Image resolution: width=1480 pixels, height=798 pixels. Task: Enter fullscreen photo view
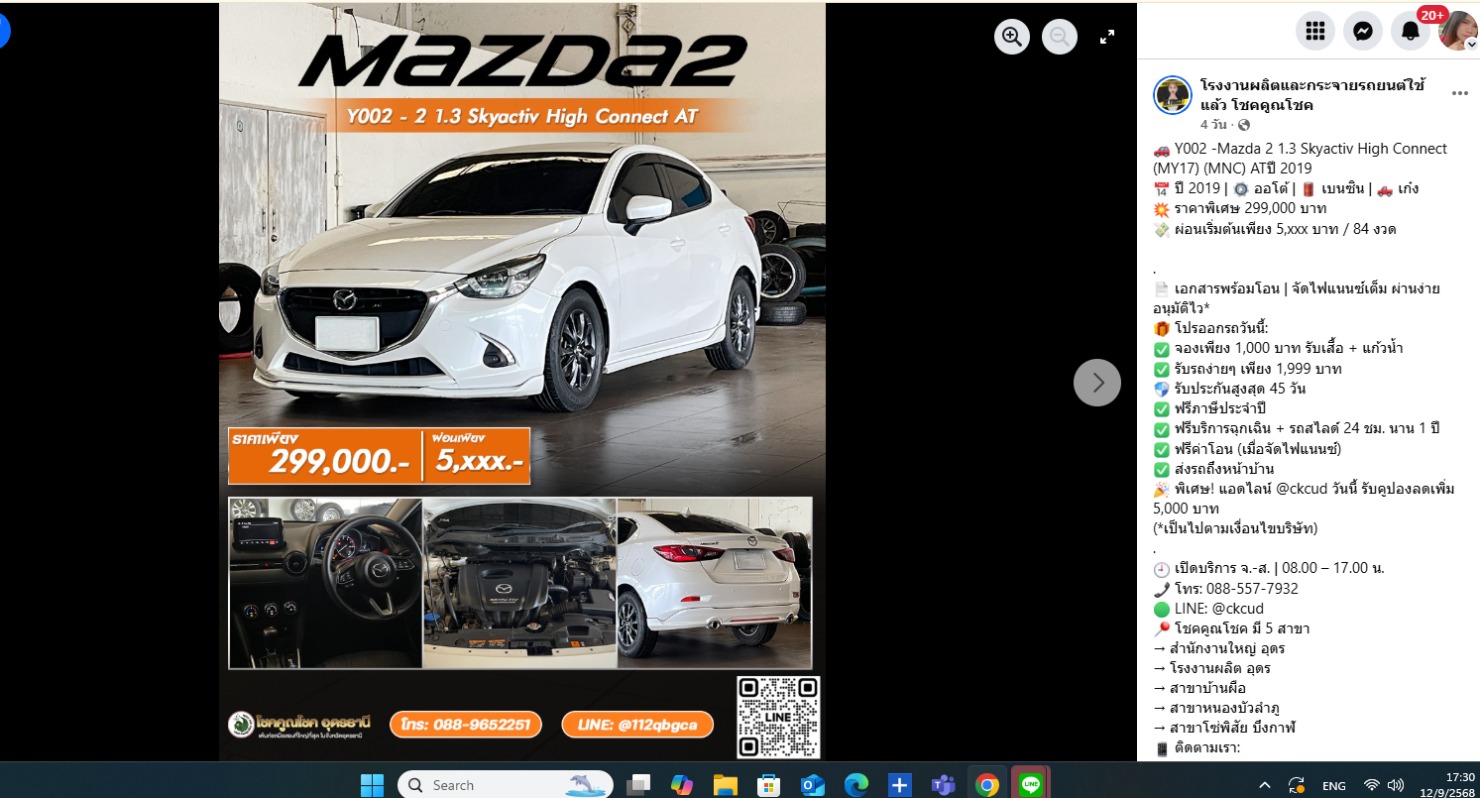(x=1107, y=37)
